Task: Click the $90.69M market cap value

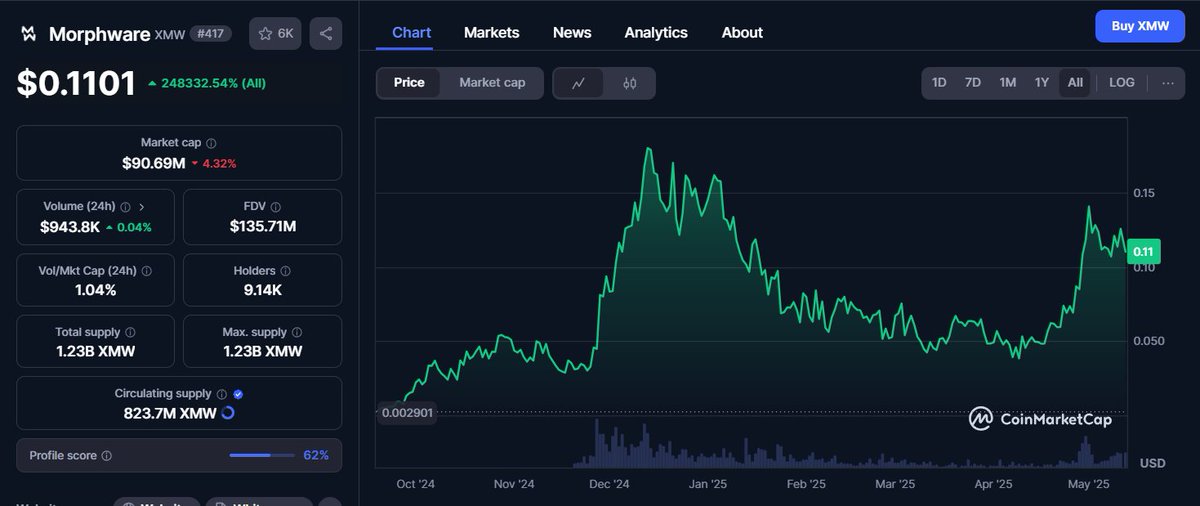Action: pos(154,162)
